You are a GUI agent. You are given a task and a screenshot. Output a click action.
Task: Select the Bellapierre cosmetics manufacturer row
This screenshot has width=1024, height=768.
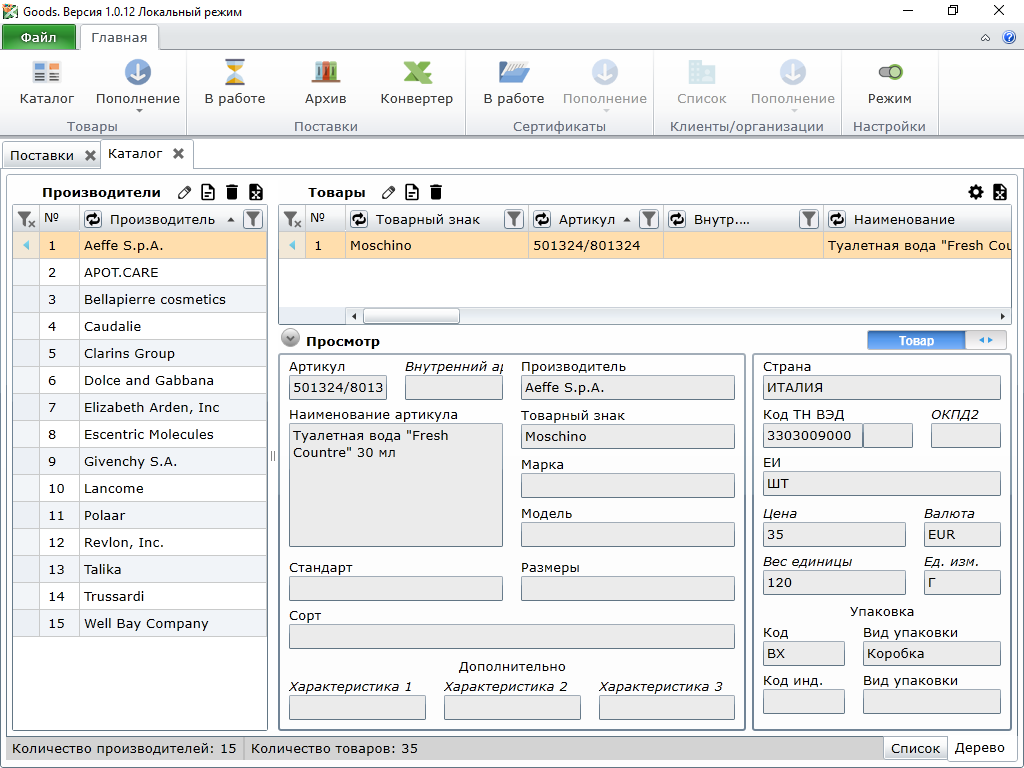click(x=140, y=299)
